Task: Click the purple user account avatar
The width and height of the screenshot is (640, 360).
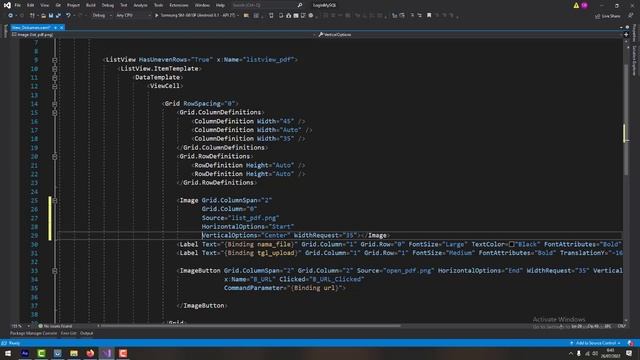Action: click(x=584, y=5)
